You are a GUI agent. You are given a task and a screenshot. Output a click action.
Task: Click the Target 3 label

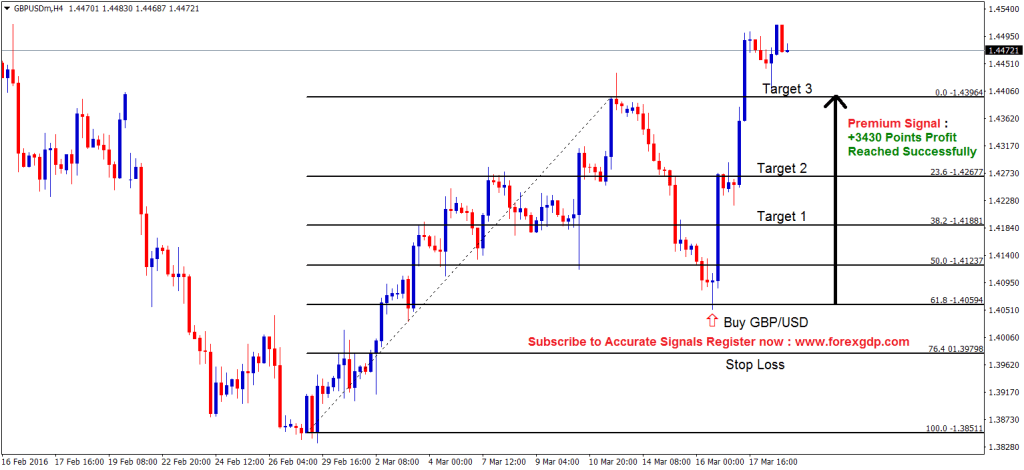(x=787, y=87)
